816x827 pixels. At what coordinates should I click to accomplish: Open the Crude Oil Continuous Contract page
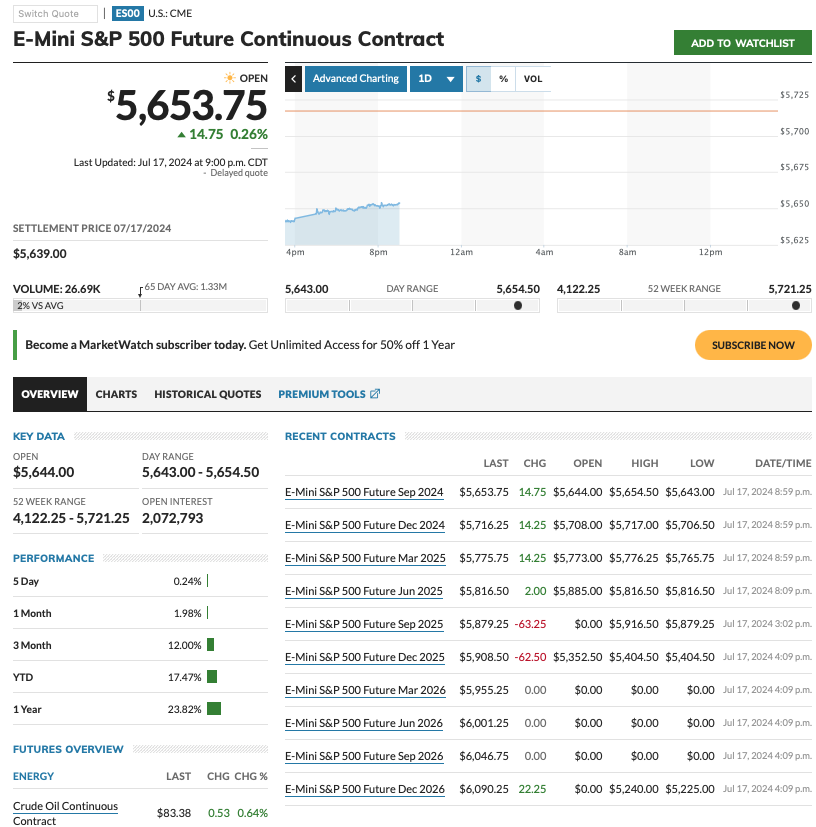click(65, 812)
